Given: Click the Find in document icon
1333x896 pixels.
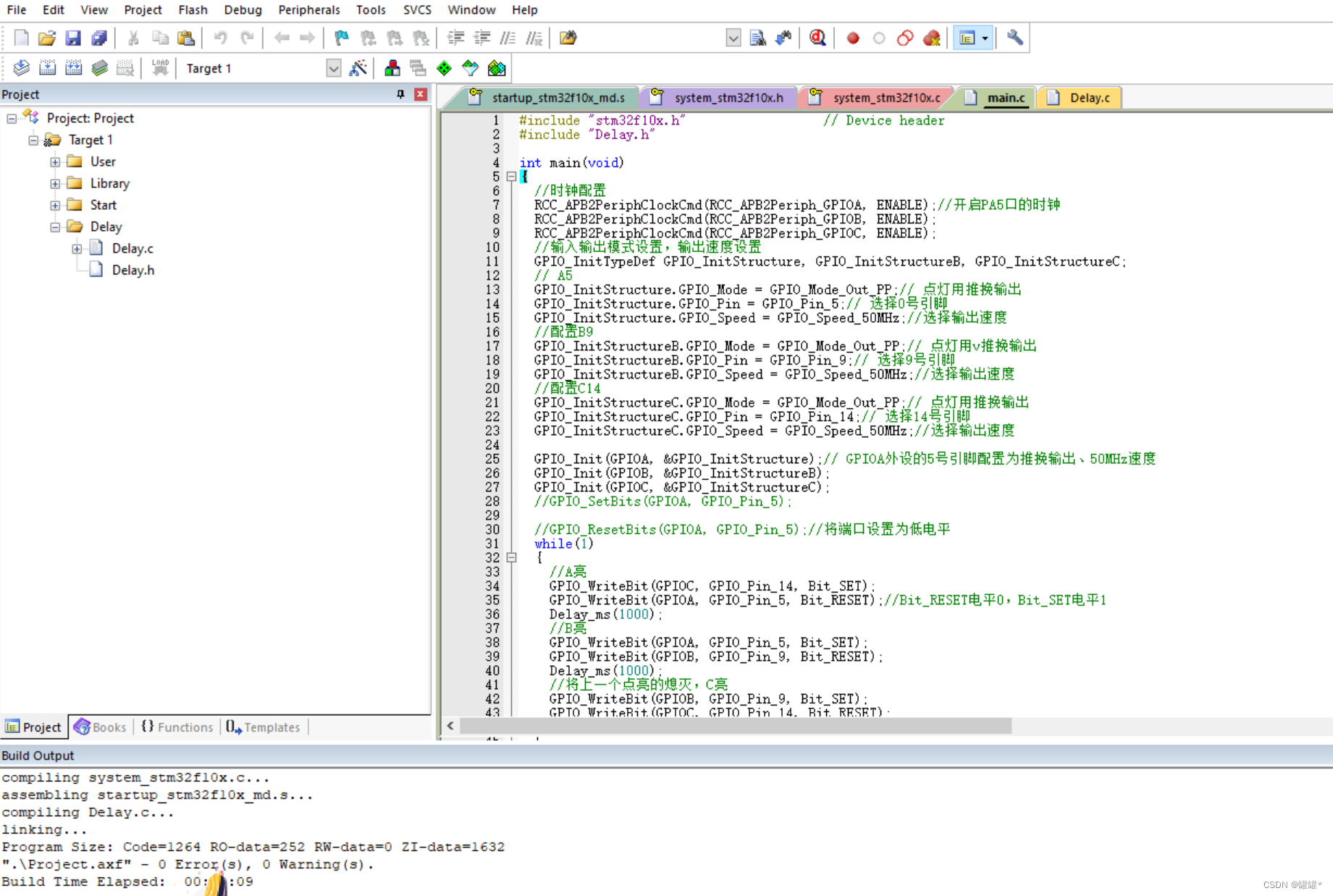Looking at the screenshot, I should [x=758, y=38].
